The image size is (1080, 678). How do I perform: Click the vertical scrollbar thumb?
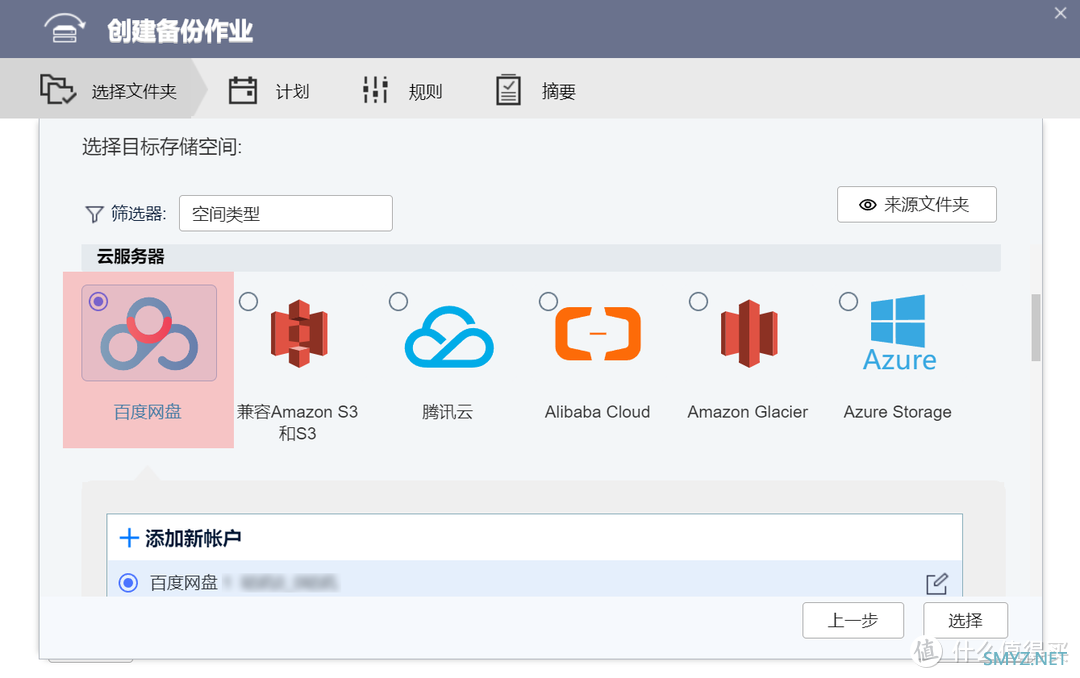click(1035, 327)
